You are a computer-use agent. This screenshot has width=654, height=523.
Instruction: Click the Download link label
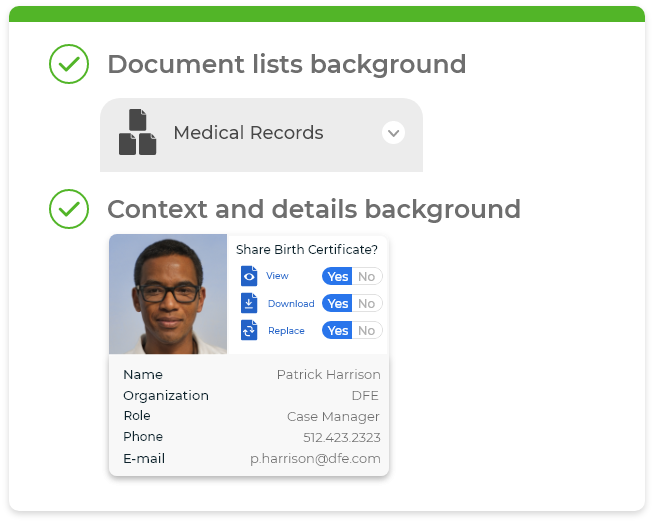(291, 304)
